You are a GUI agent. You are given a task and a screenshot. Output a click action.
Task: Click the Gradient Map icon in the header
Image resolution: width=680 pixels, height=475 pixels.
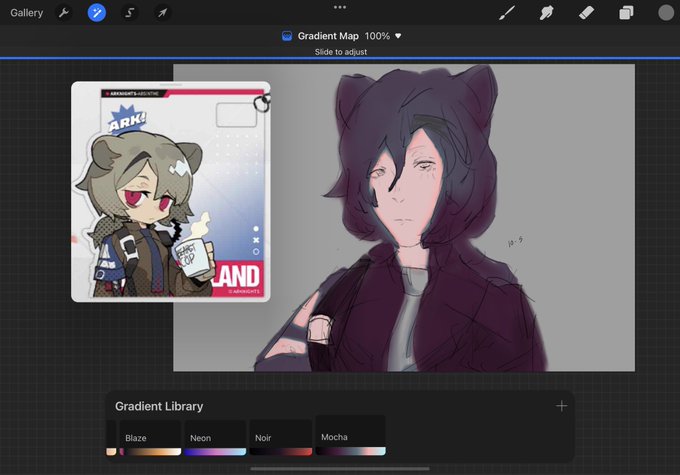[x=287, y=36]
